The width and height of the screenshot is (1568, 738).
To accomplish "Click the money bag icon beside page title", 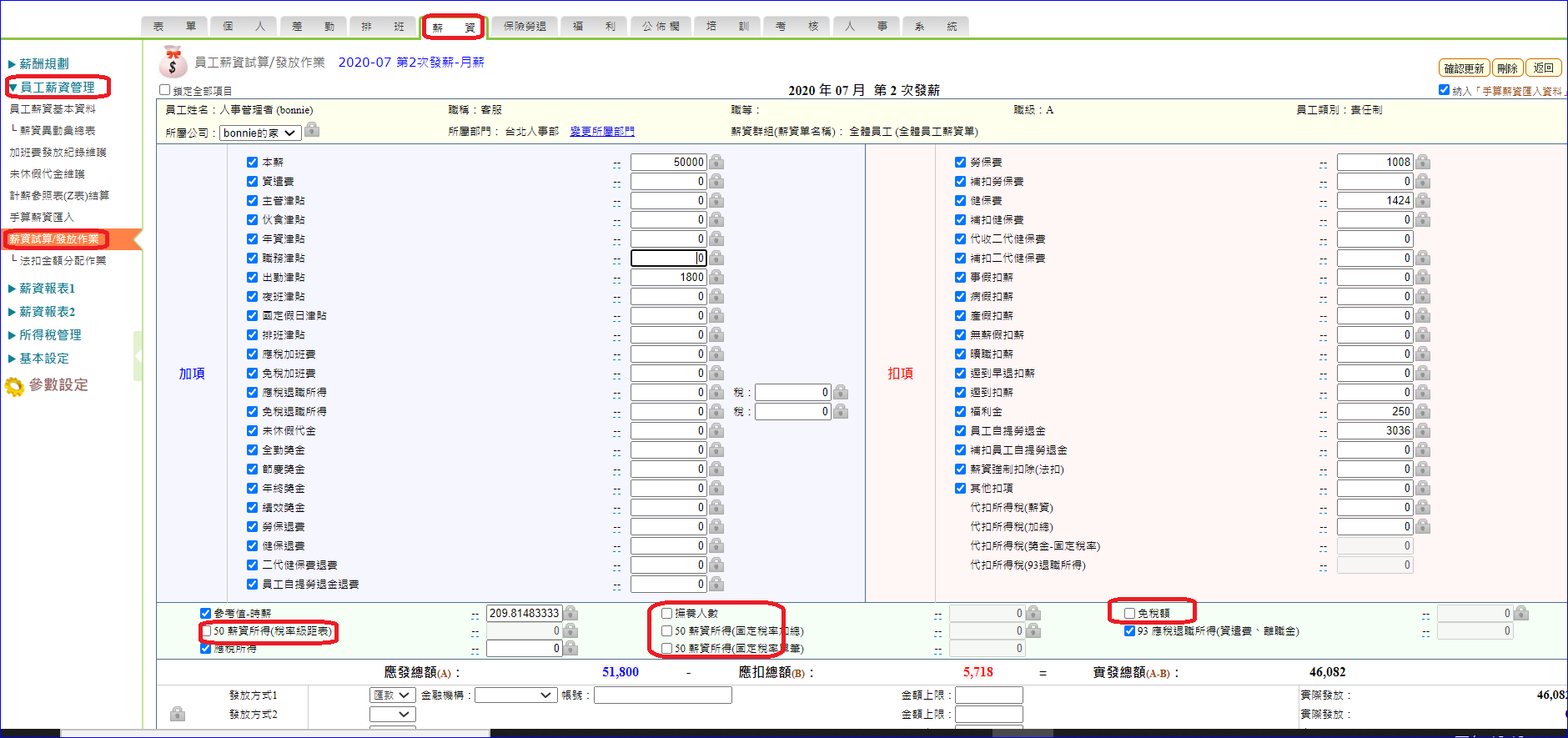I will pyautogui.click(x=173, y=63).
